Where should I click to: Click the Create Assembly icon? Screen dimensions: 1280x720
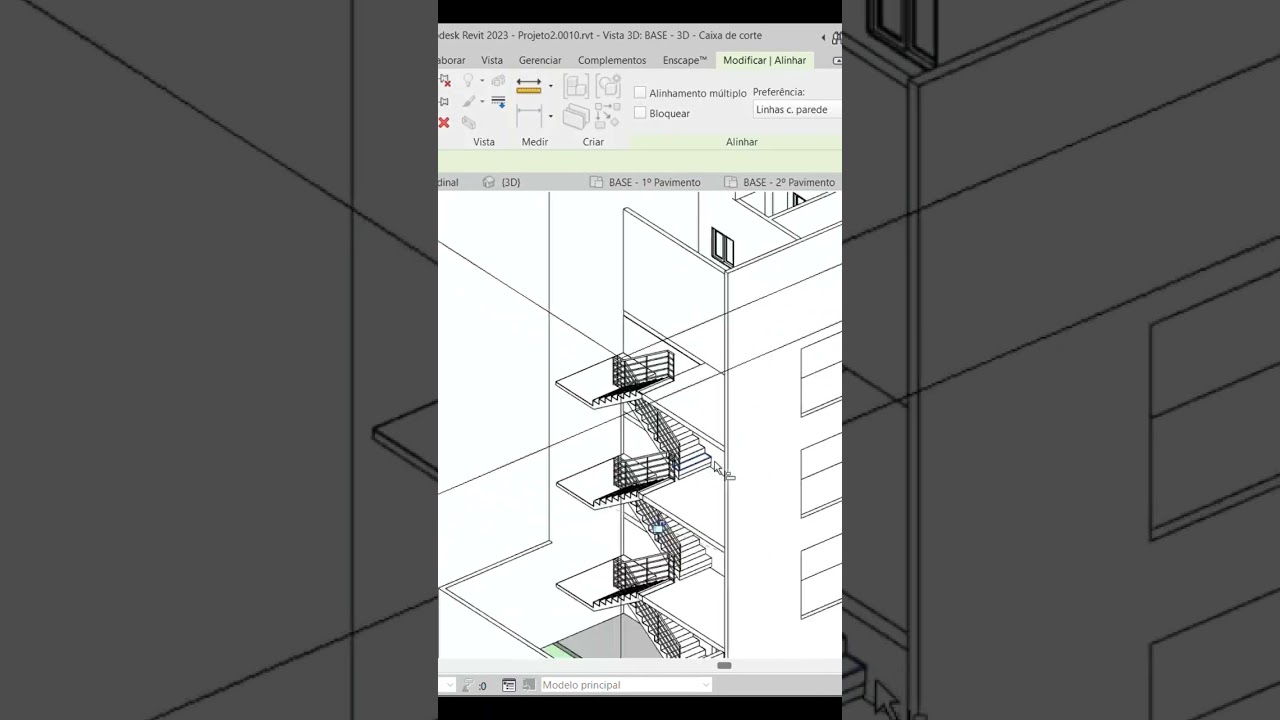(576, 86)
